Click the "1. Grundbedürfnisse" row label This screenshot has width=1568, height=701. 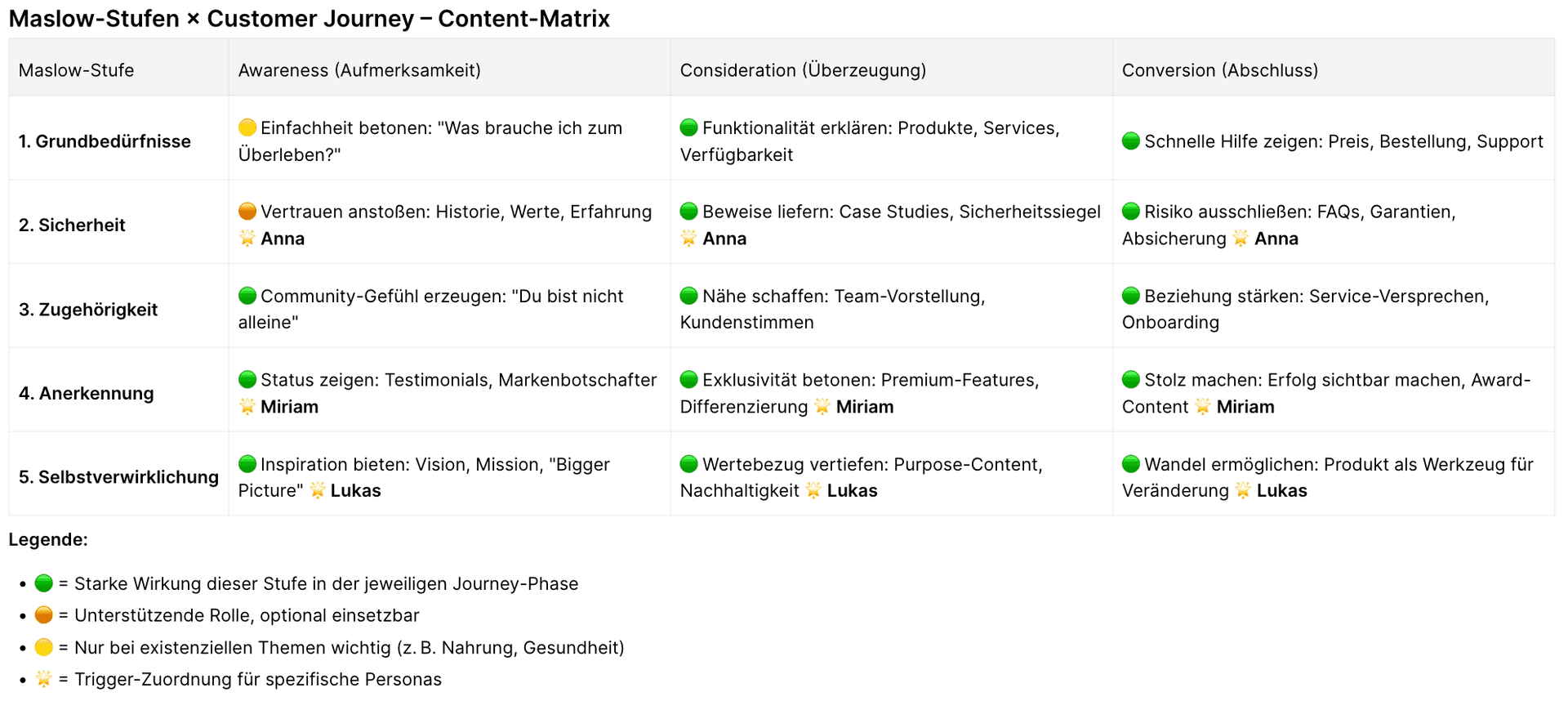(x=105, y=141)
